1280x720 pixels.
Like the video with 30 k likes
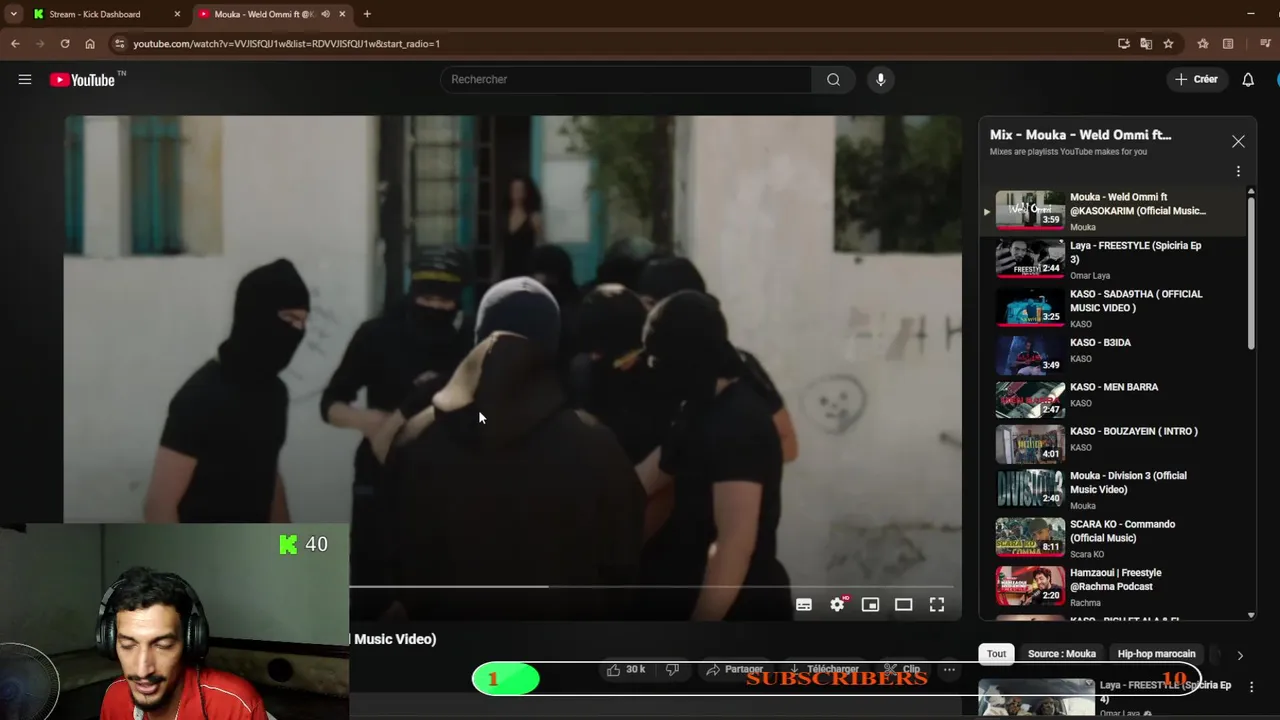click(x=626, y=669)
